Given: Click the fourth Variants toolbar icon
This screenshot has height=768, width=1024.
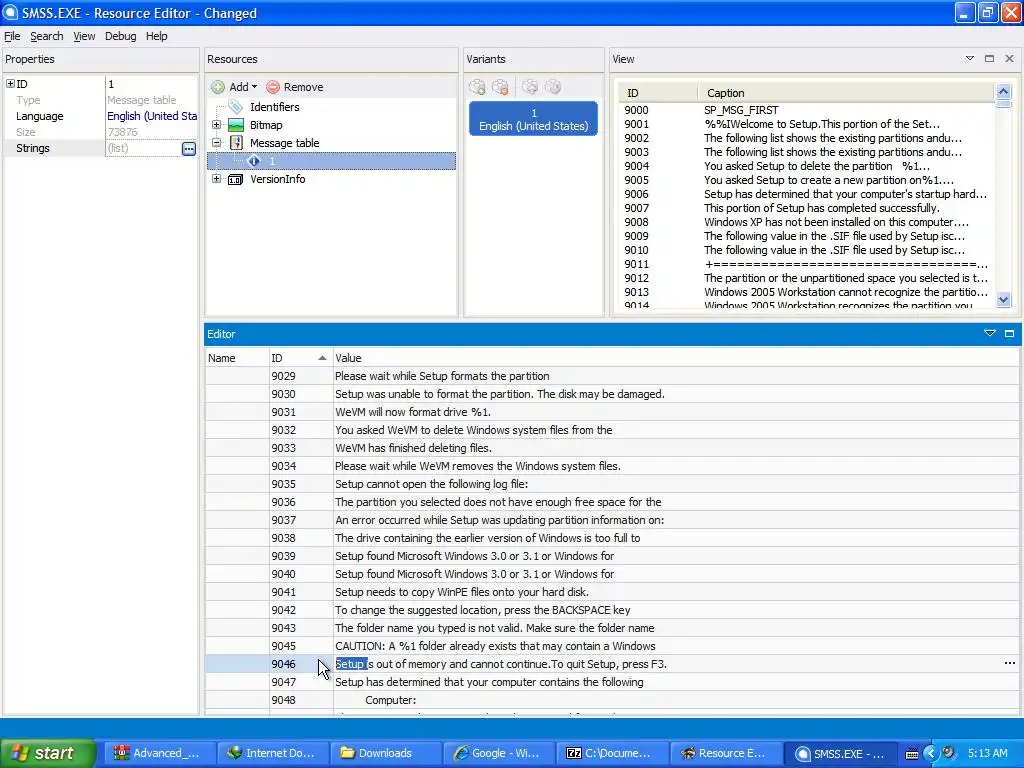Looking at the screenshot, I should (x=553, y=87).
